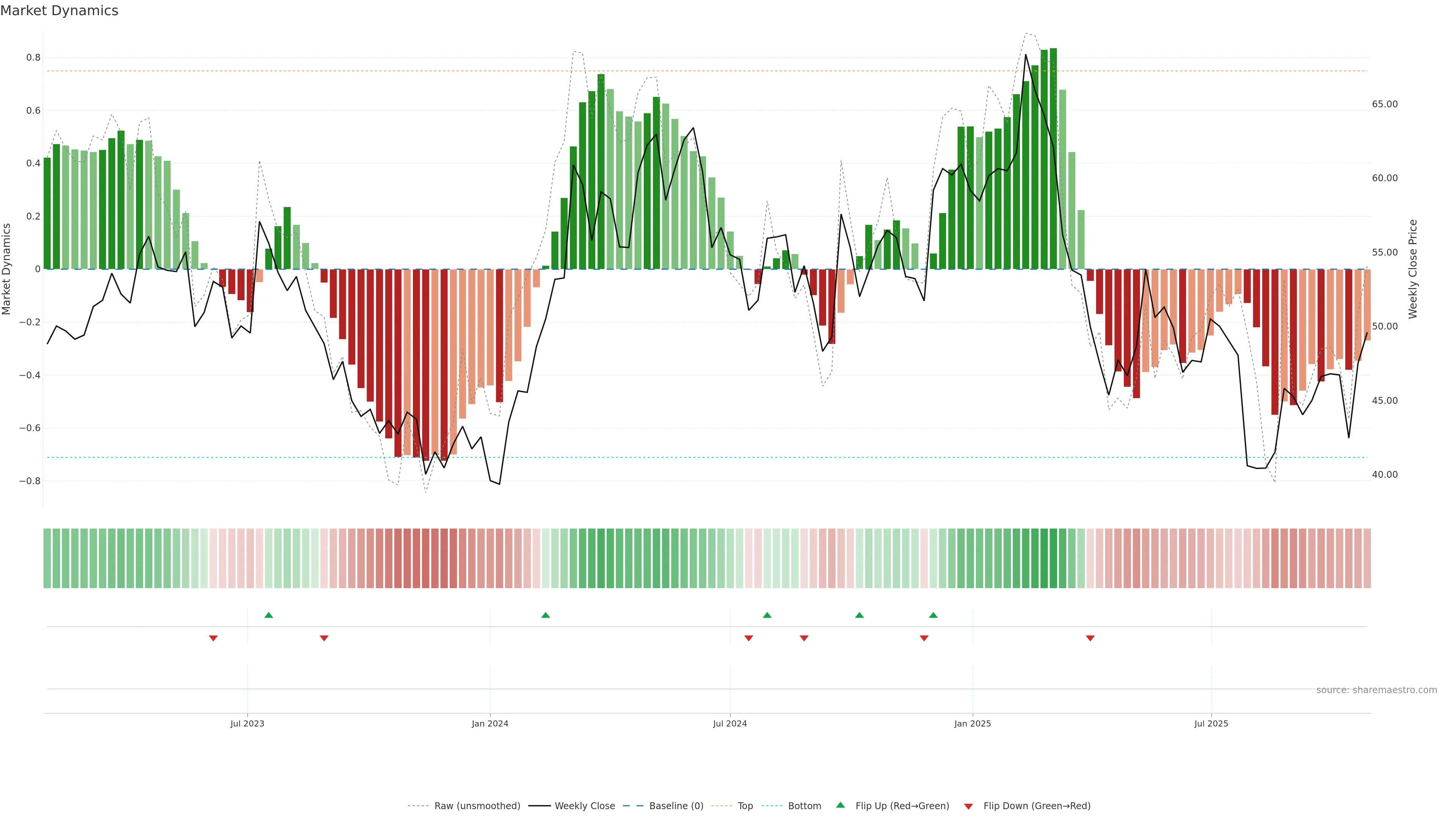Click the Jan 2024 x-axis label

pos(490,723)
